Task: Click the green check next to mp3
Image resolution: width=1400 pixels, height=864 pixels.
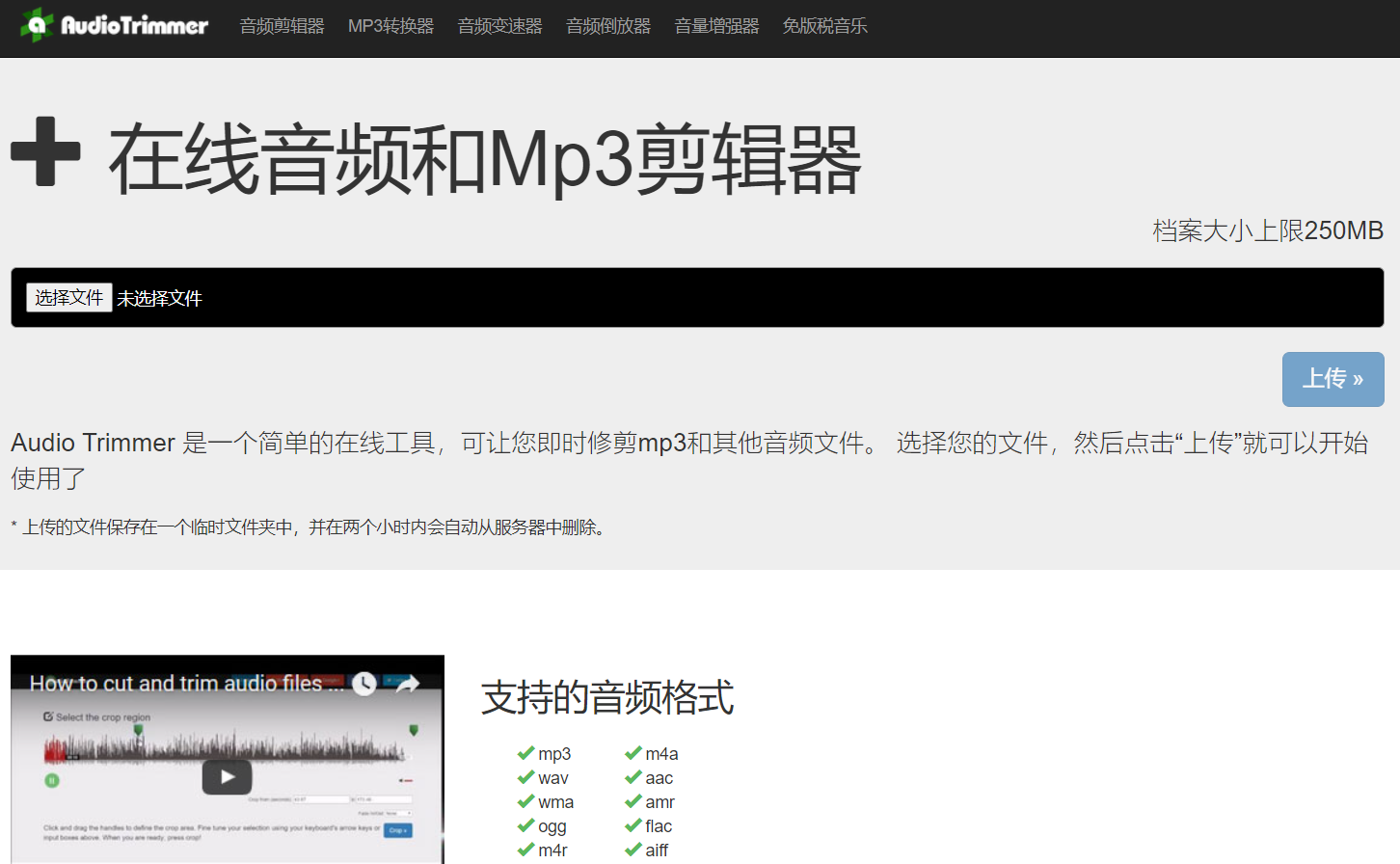Action: tap(525, 753)
